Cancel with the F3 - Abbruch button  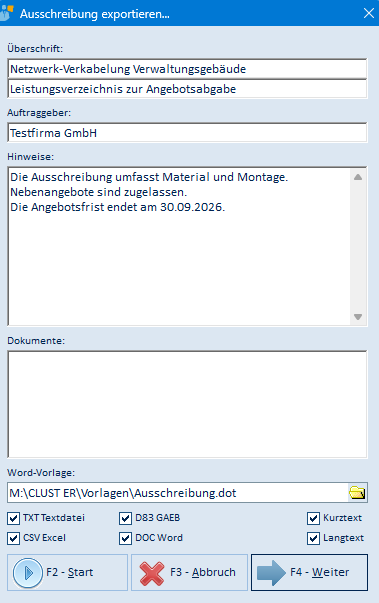point(190,572)
